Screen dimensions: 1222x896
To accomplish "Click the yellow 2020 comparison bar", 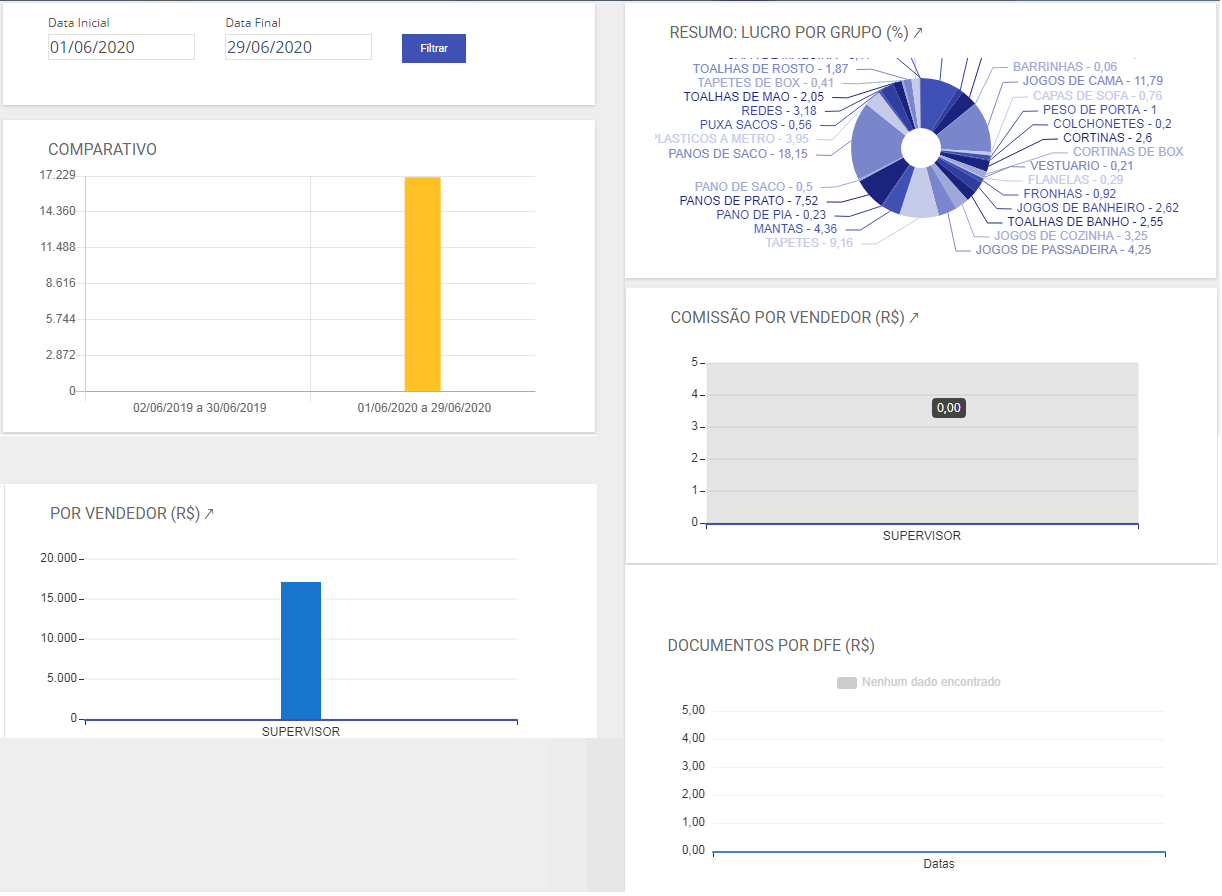I will [422, 284].
